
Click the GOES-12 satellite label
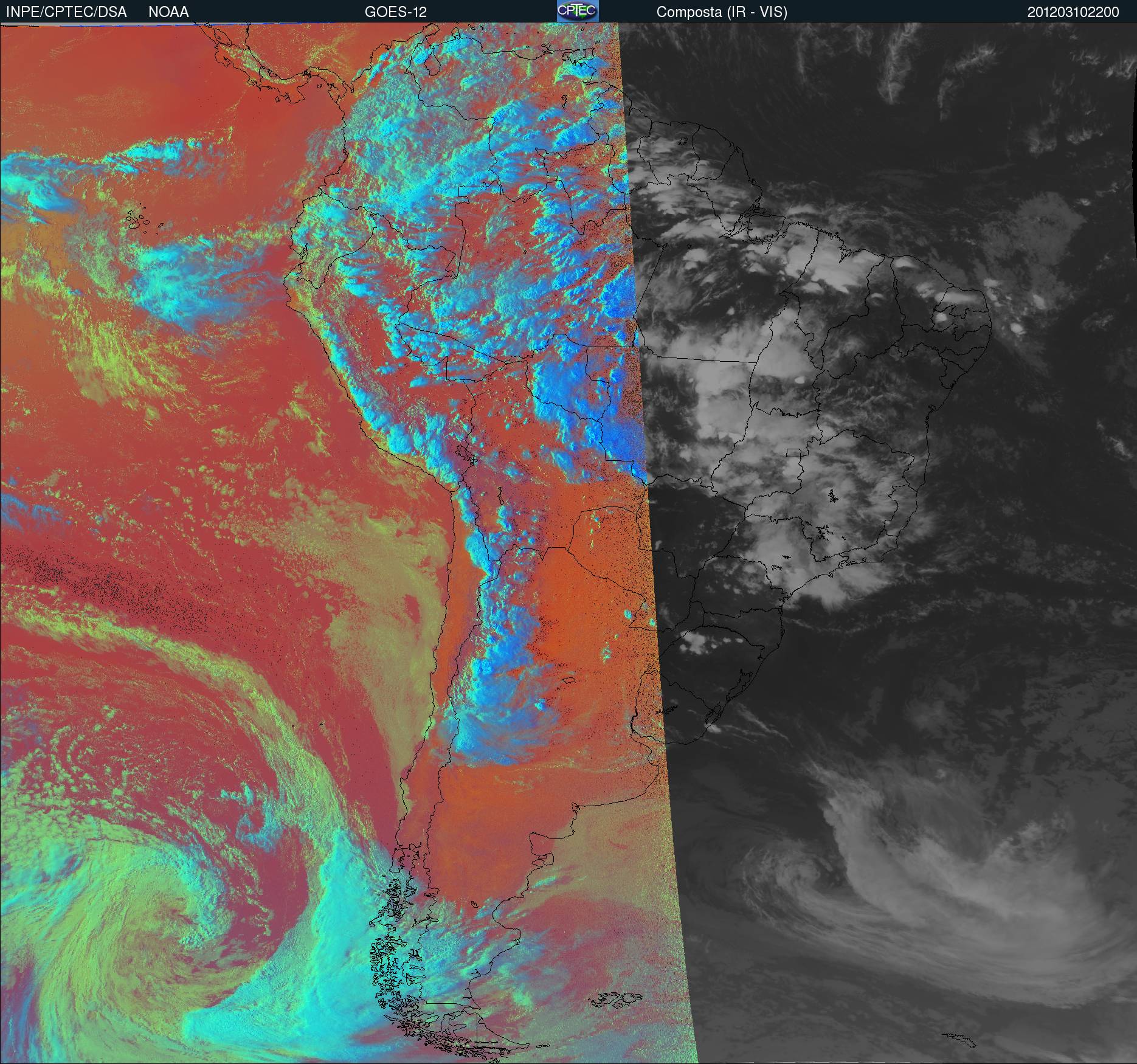395,12
